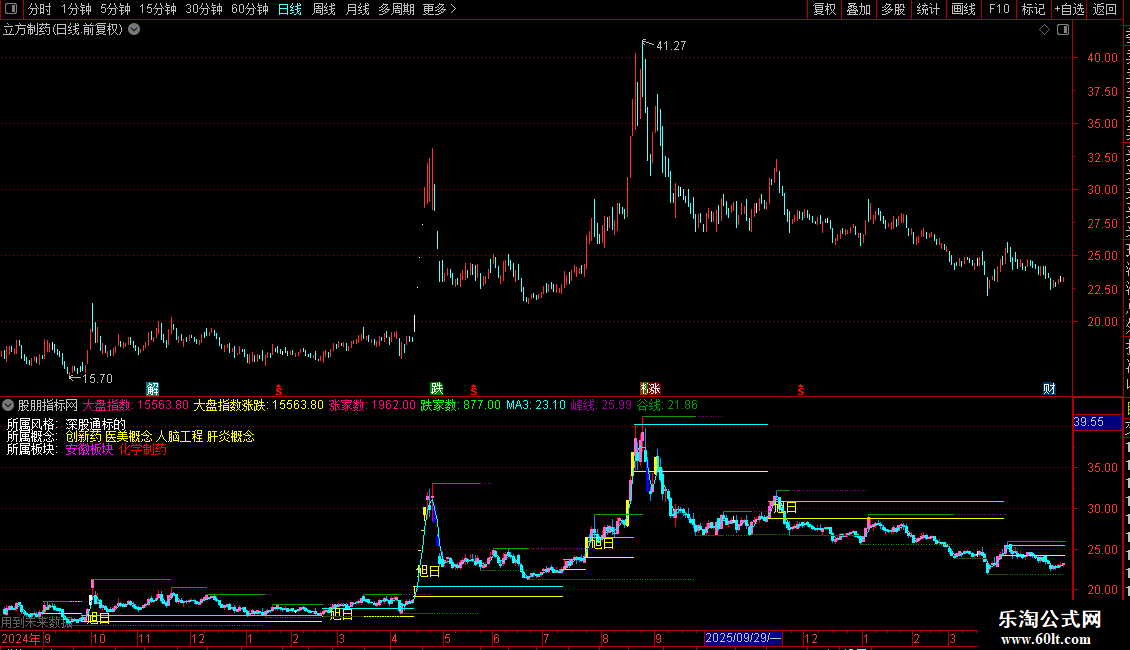The image size is (1130, 650).
Task: Click the 立方制药(日线.前复权) chart title
Action: 63,30
